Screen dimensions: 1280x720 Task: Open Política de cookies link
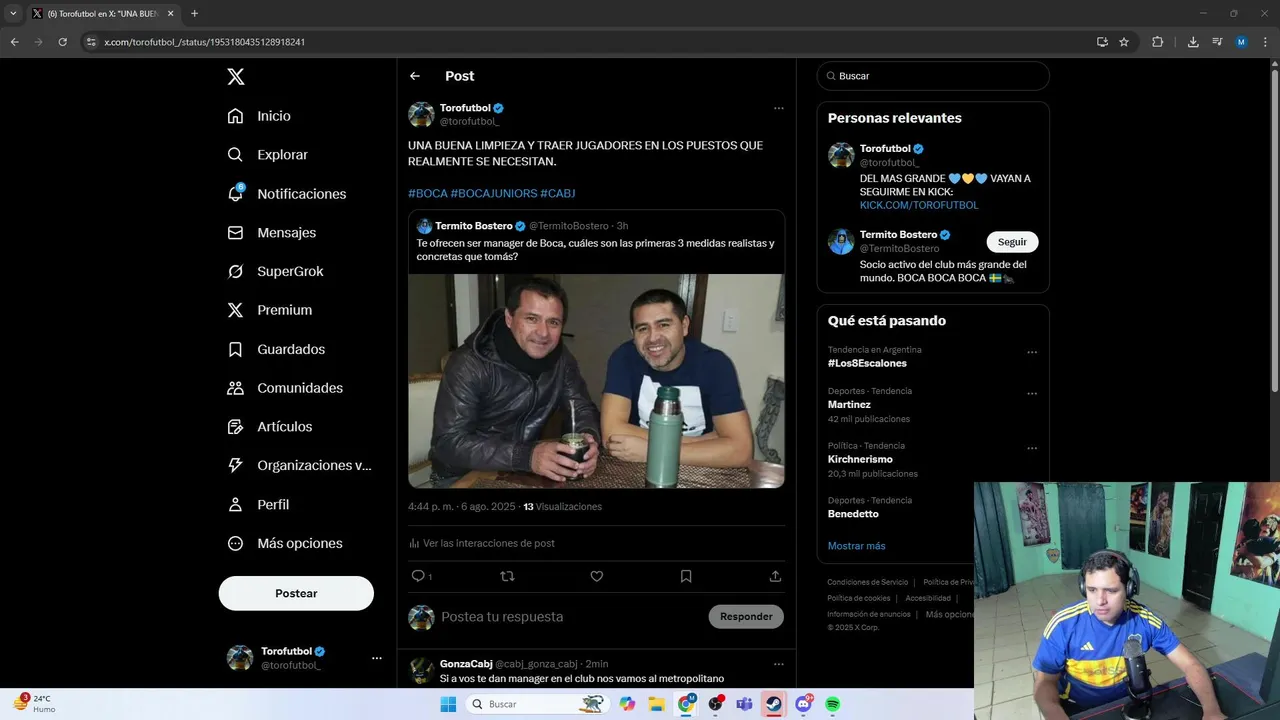pos(858,598)
